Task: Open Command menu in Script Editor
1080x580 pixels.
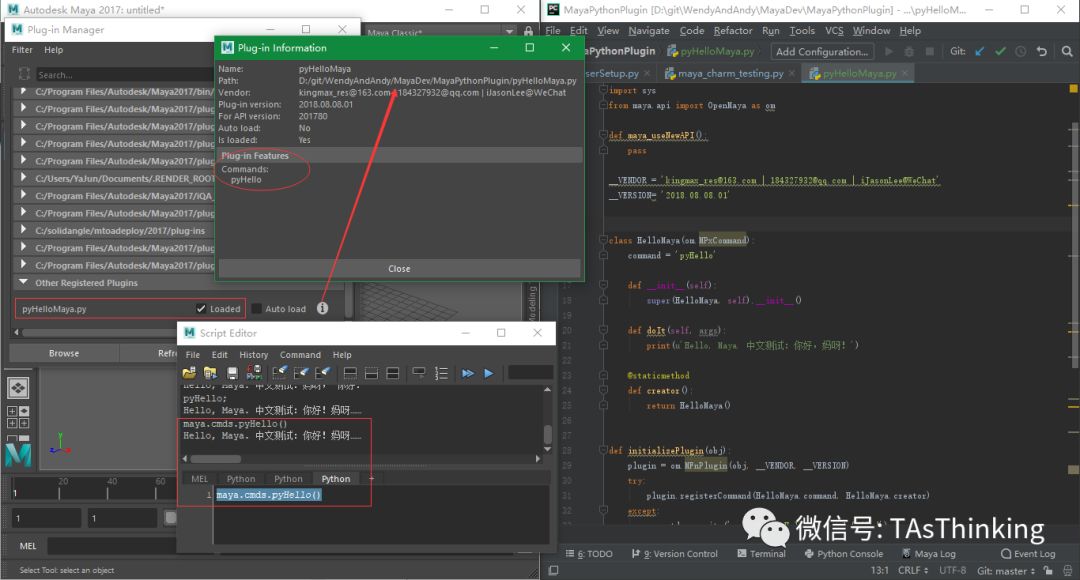Action: coord(300,355)
